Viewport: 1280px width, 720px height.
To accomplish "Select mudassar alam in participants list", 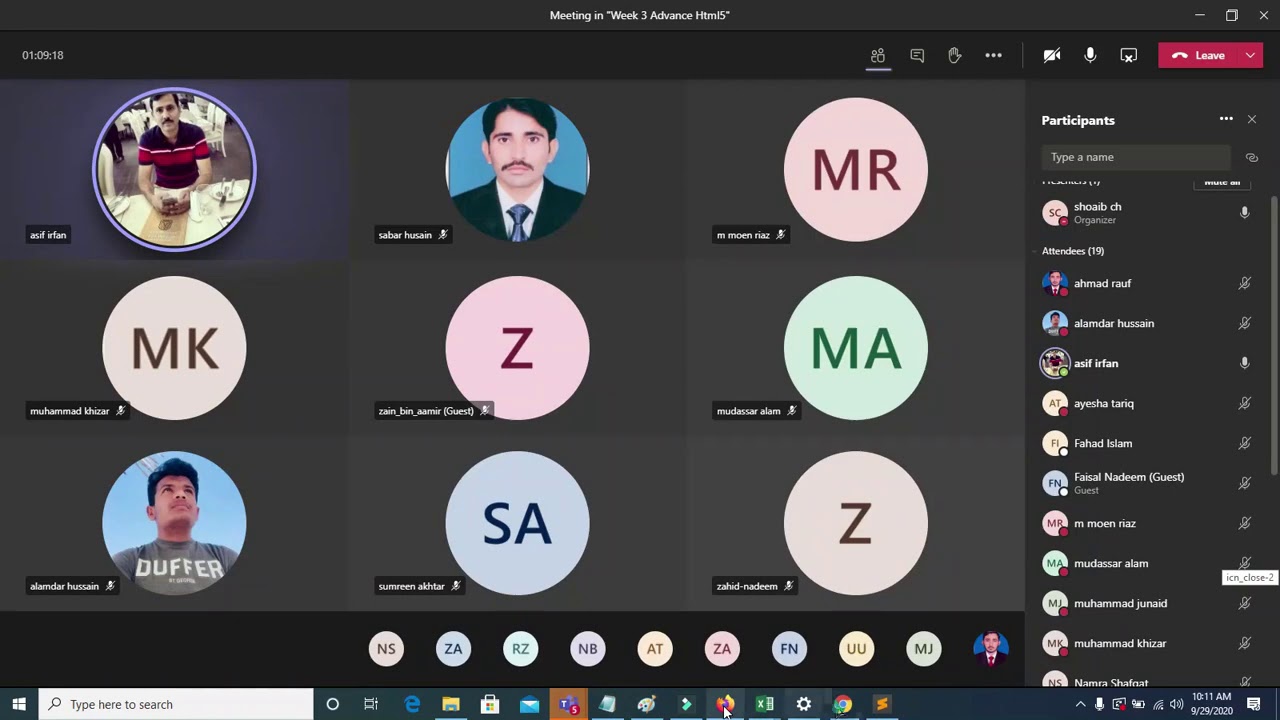I will (x=1148, y=563).
